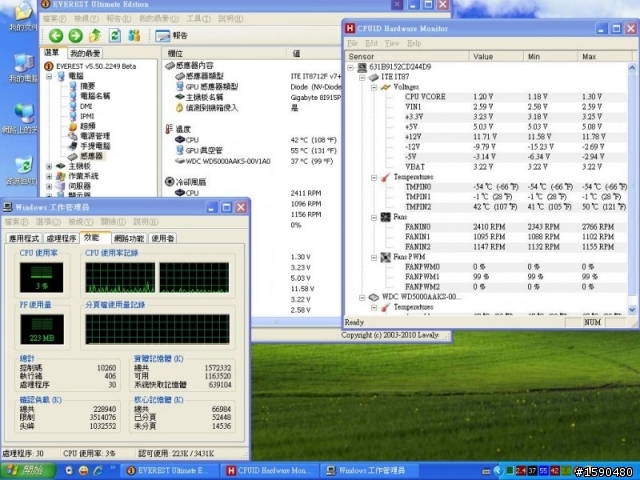
Task: Switch to the 選單 tab in EVEREST
Action: coord(51,53)
